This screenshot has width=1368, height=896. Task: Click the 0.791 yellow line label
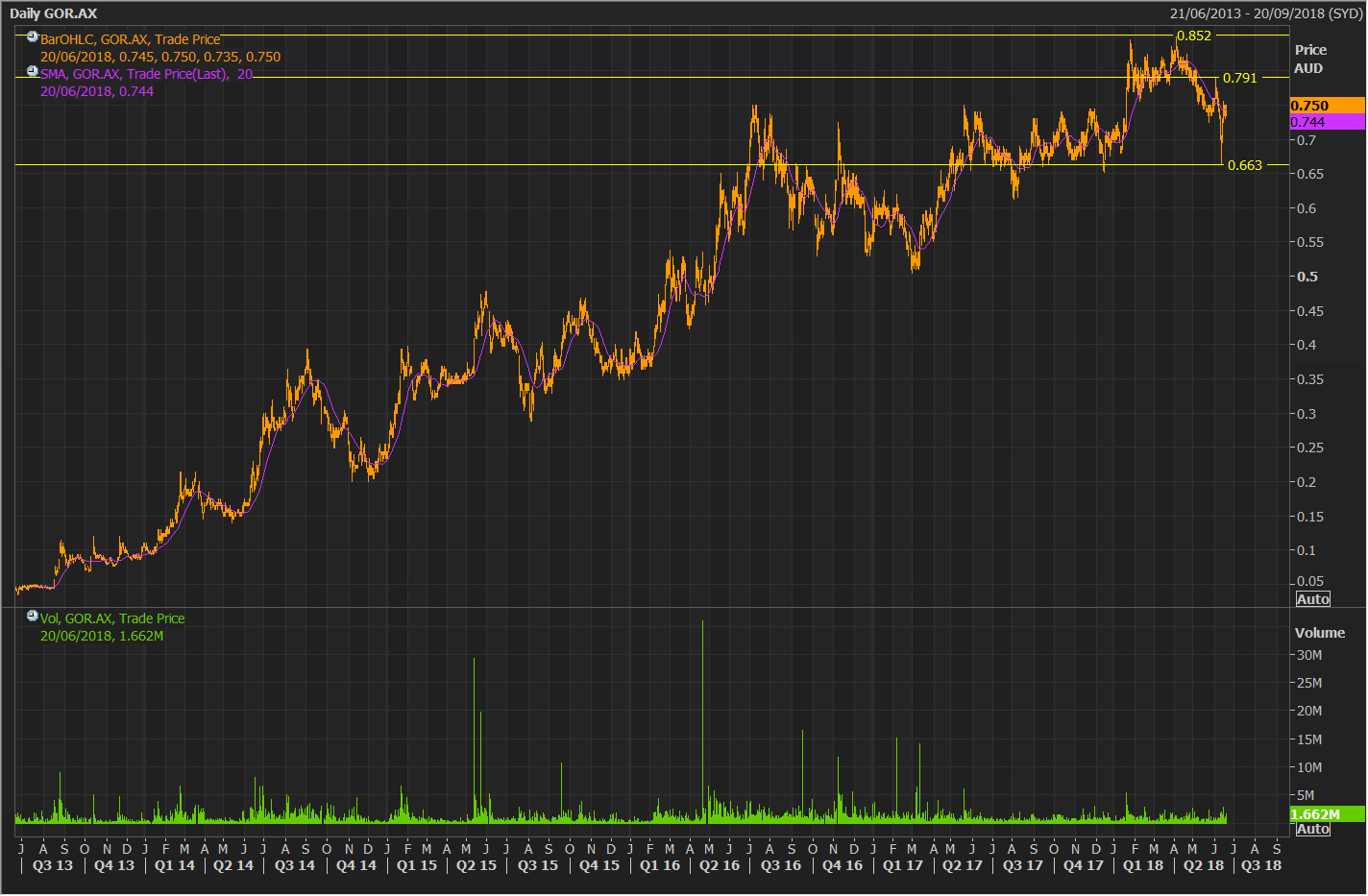click(1239, 78)
